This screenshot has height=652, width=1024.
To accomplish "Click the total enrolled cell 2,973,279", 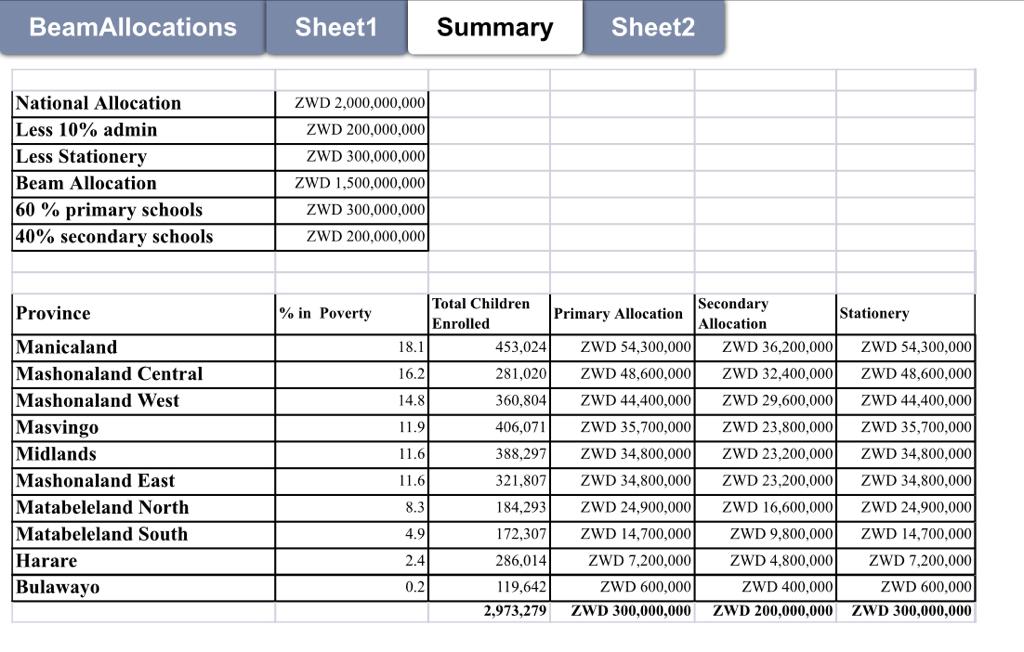I will pos(489,611).
